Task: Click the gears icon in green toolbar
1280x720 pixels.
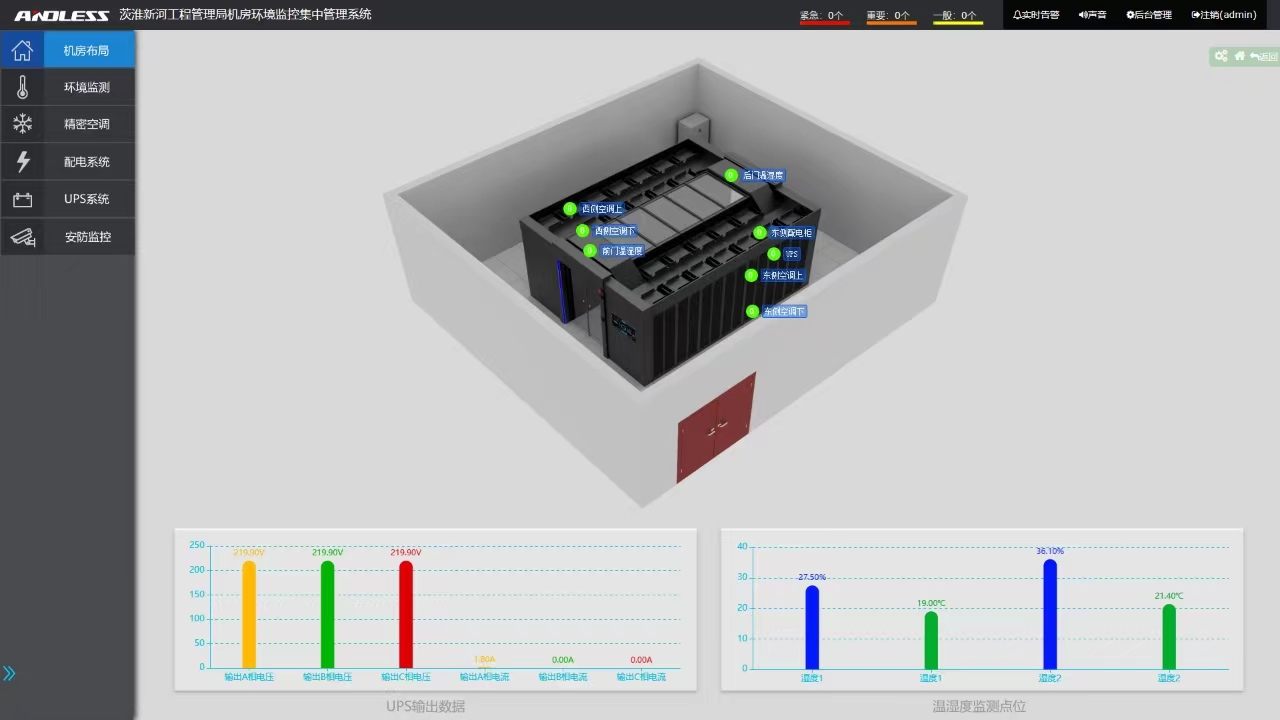Action: pos(1221,56)
